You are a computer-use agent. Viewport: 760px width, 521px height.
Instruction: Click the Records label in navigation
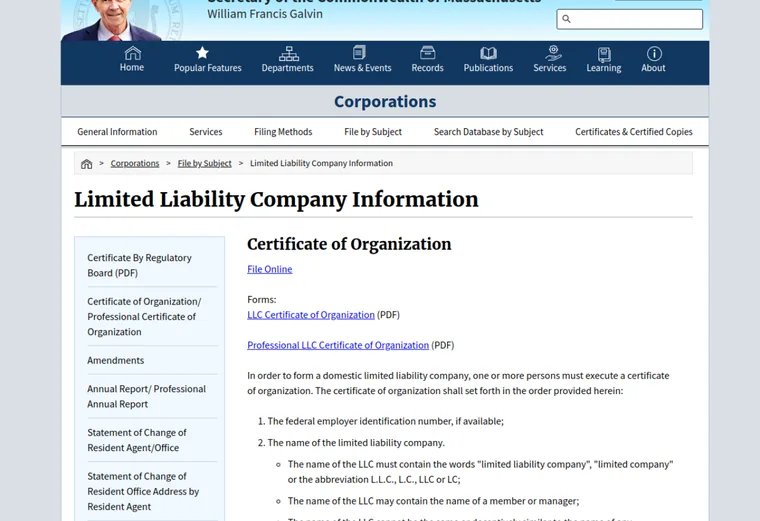[428, 68]
